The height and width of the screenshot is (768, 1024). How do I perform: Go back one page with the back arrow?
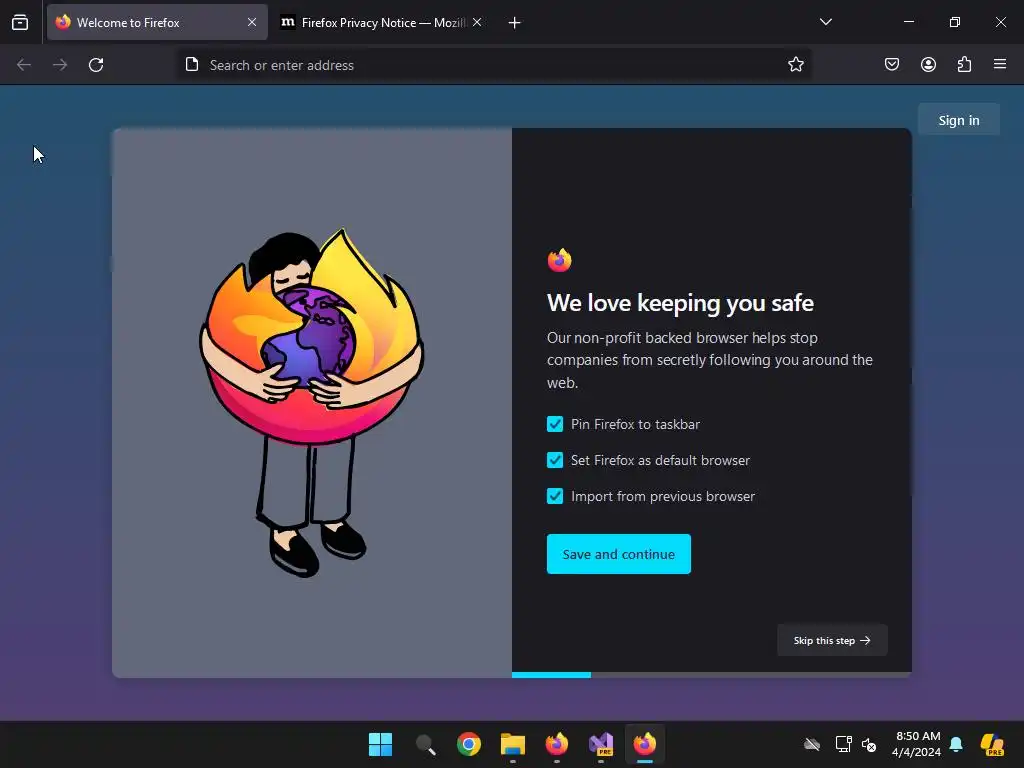point(24,65)
